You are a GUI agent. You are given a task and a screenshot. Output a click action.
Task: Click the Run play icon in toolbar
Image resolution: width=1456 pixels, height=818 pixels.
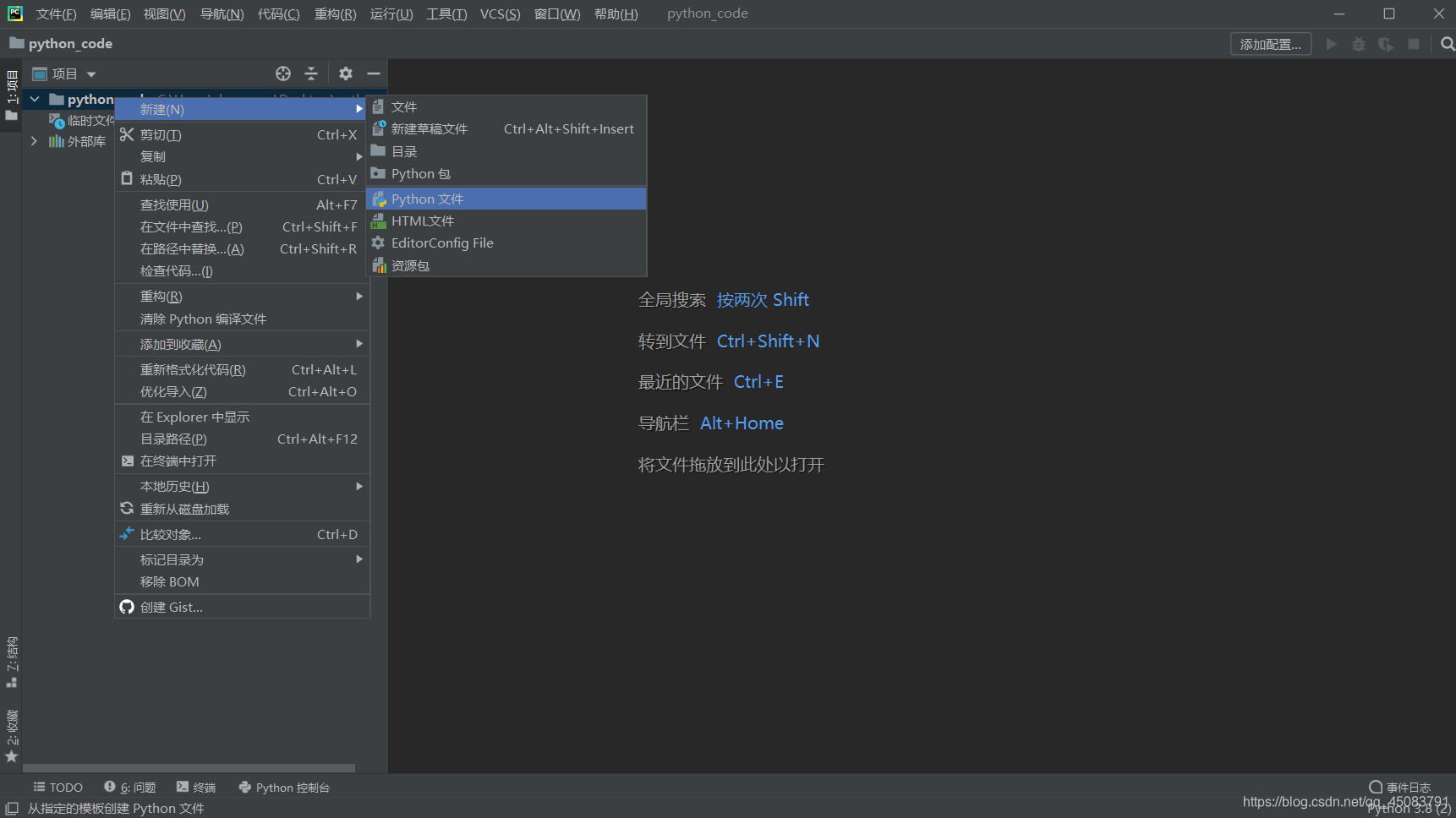click(1332, 44)
